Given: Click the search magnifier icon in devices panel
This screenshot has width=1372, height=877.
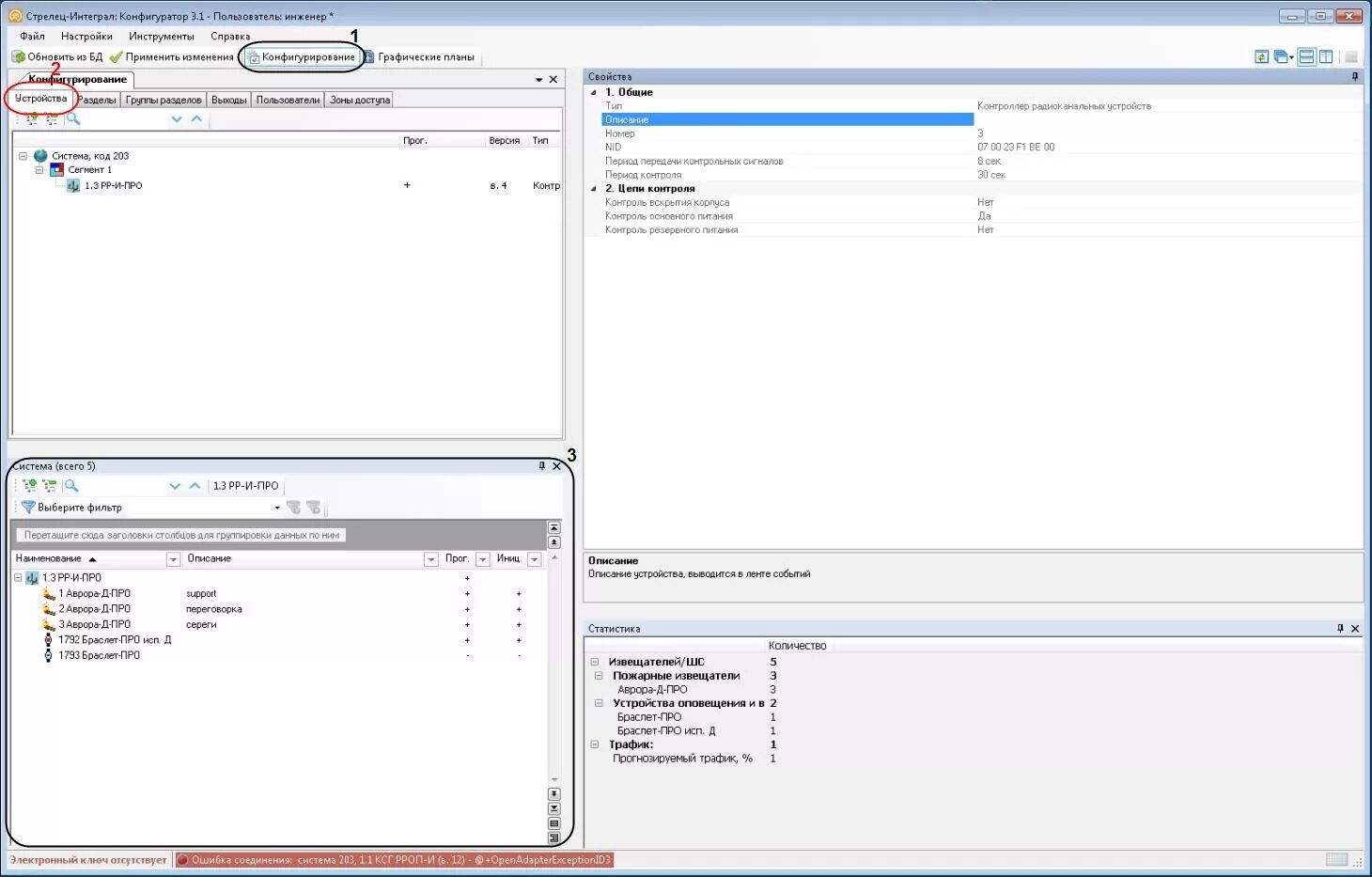Looking at the screenshot, I should [x=73, y=119].
